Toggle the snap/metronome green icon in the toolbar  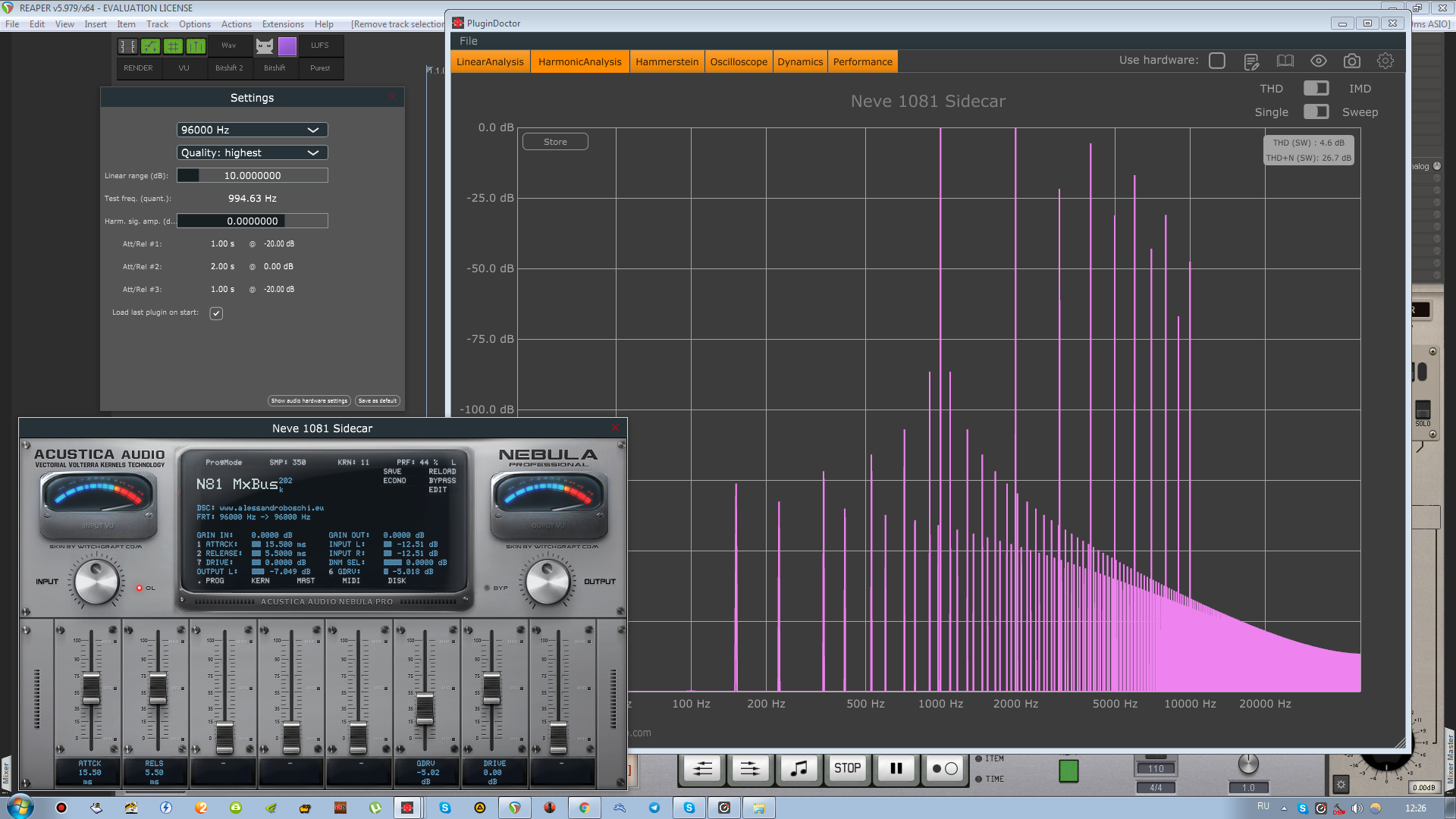(x=196, y=46)
